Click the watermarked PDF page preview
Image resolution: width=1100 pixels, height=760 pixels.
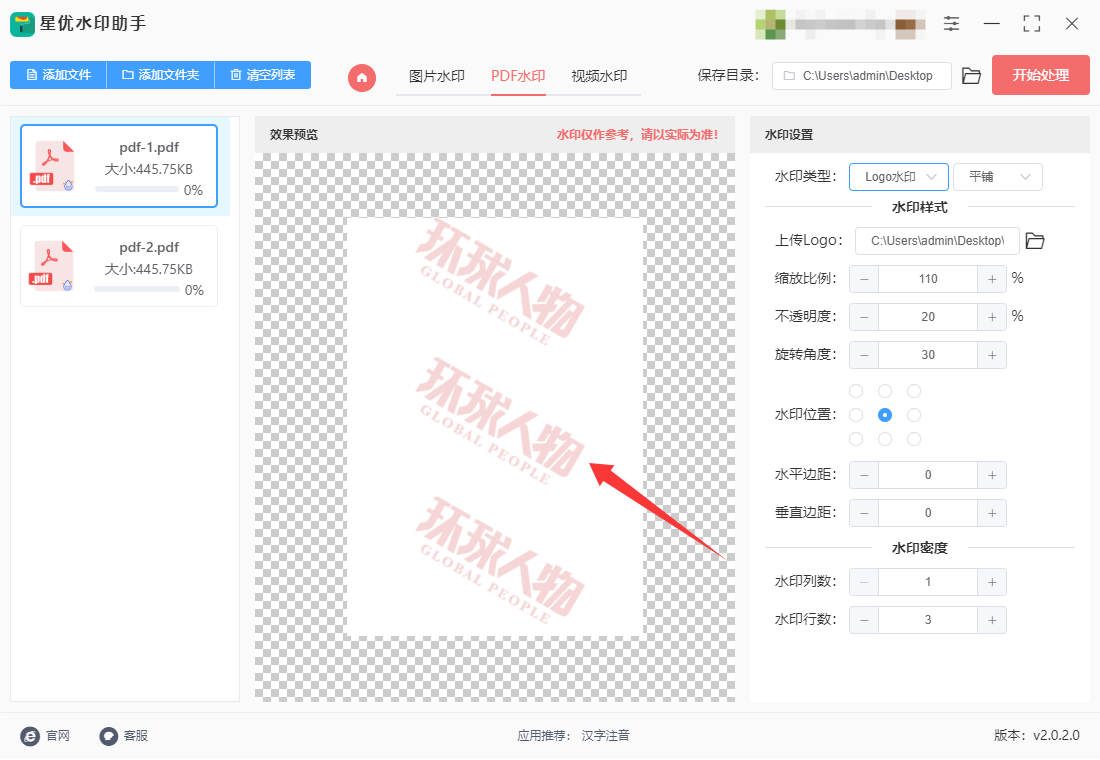(495, 427)
